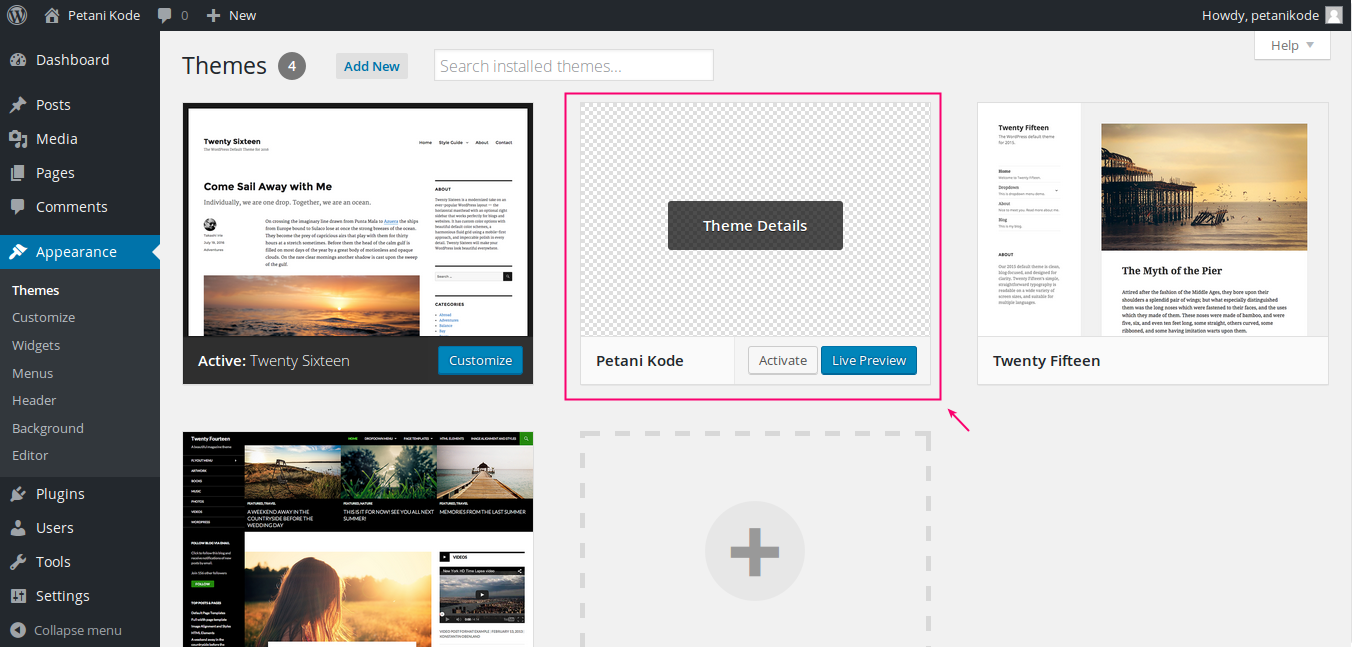1352x647 pixels.
Task: Click the theme count badge 4
Action: tap(292, 66)
